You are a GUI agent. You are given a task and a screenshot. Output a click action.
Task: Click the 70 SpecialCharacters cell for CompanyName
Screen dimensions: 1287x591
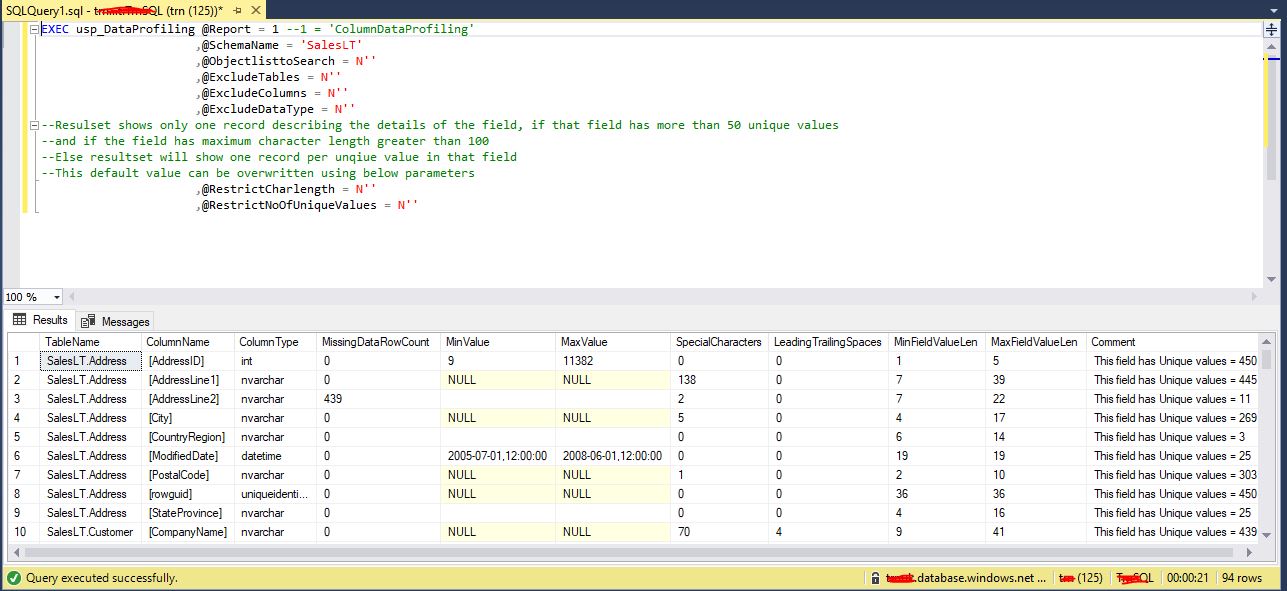tap(719, 532)
